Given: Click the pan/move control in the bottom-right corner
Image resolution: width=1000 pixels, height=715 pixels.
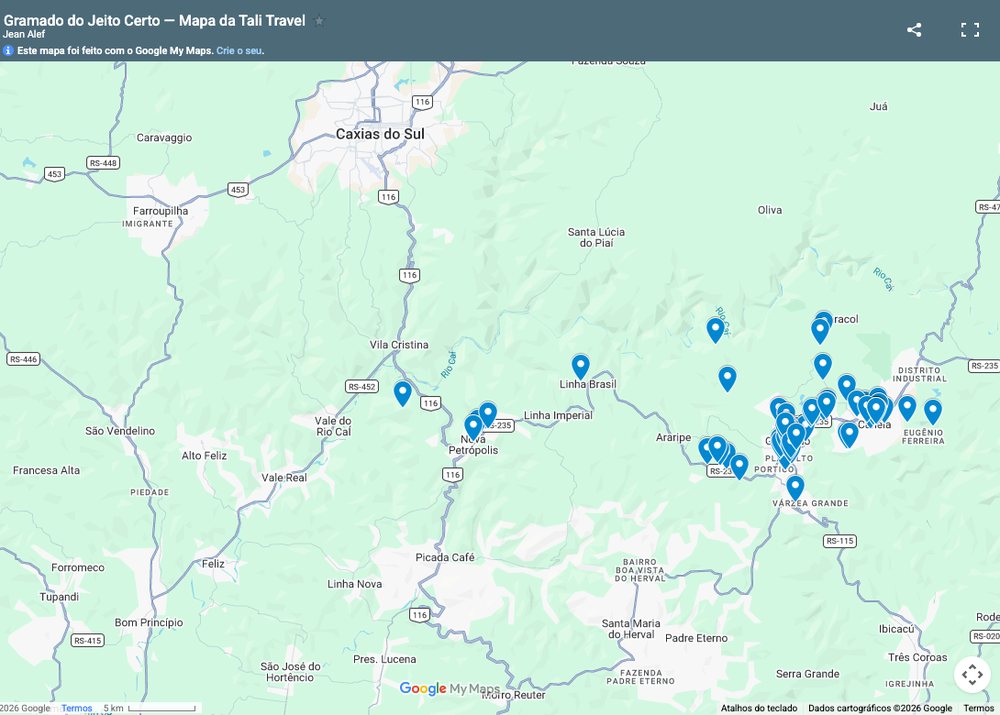Looking at the screenshot, I should tap(972, 674).
